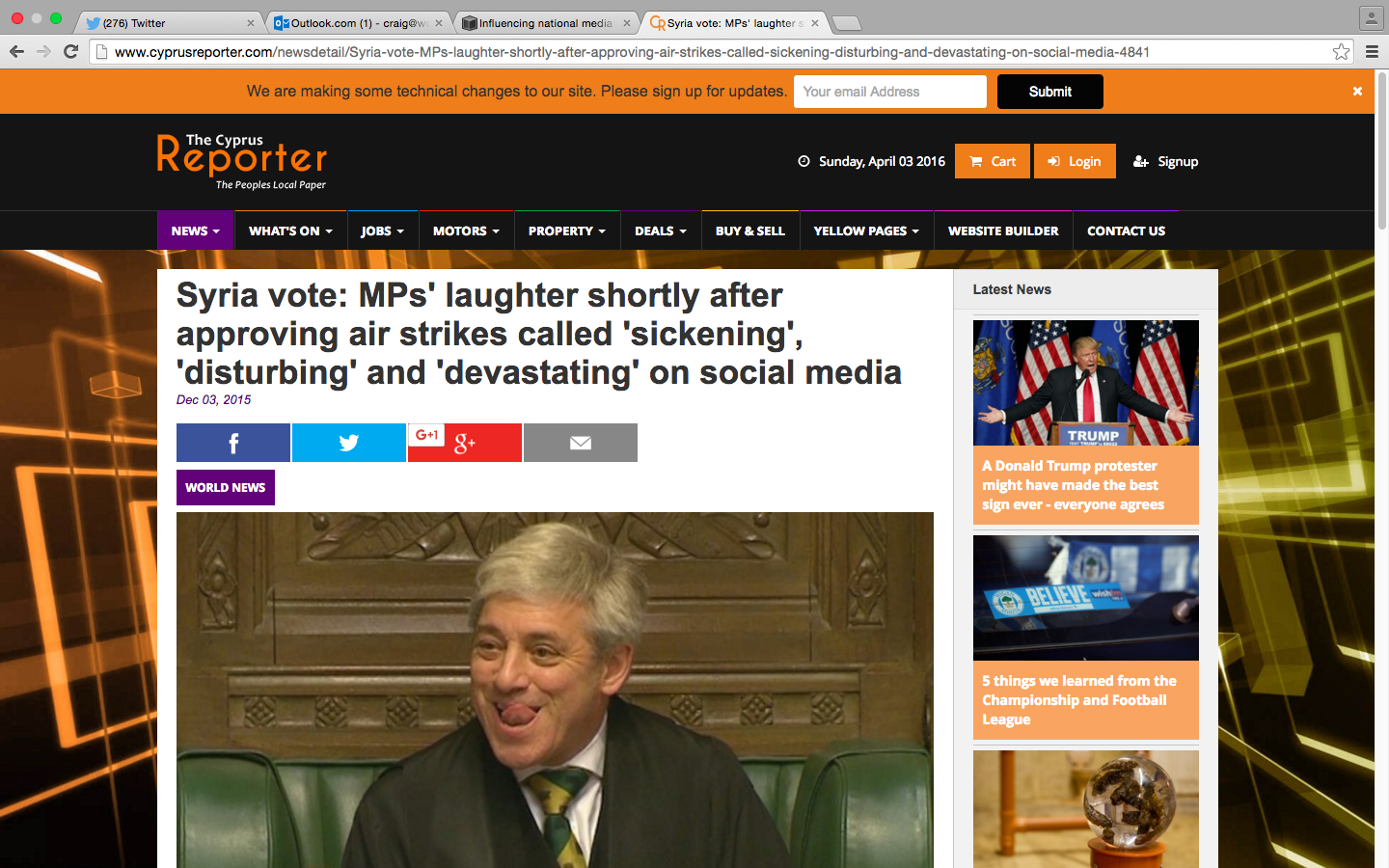Submit the email signup

tap(1050, 92)
